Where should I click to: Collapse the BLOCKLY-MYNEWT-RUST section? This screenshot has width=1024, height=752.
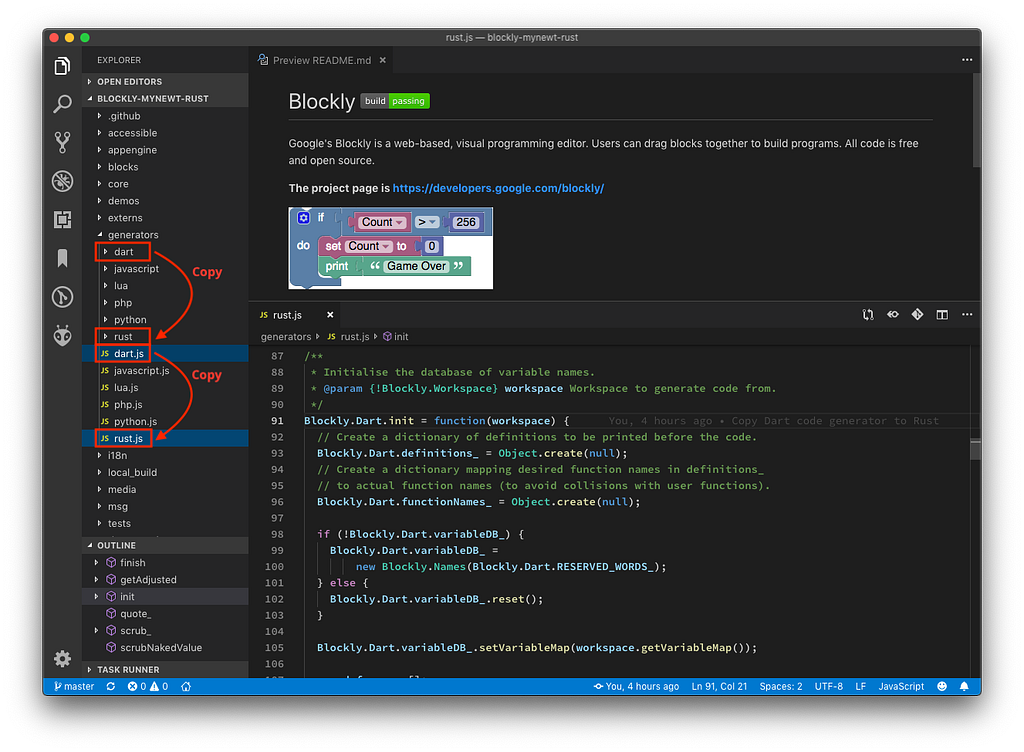[166, 99]
